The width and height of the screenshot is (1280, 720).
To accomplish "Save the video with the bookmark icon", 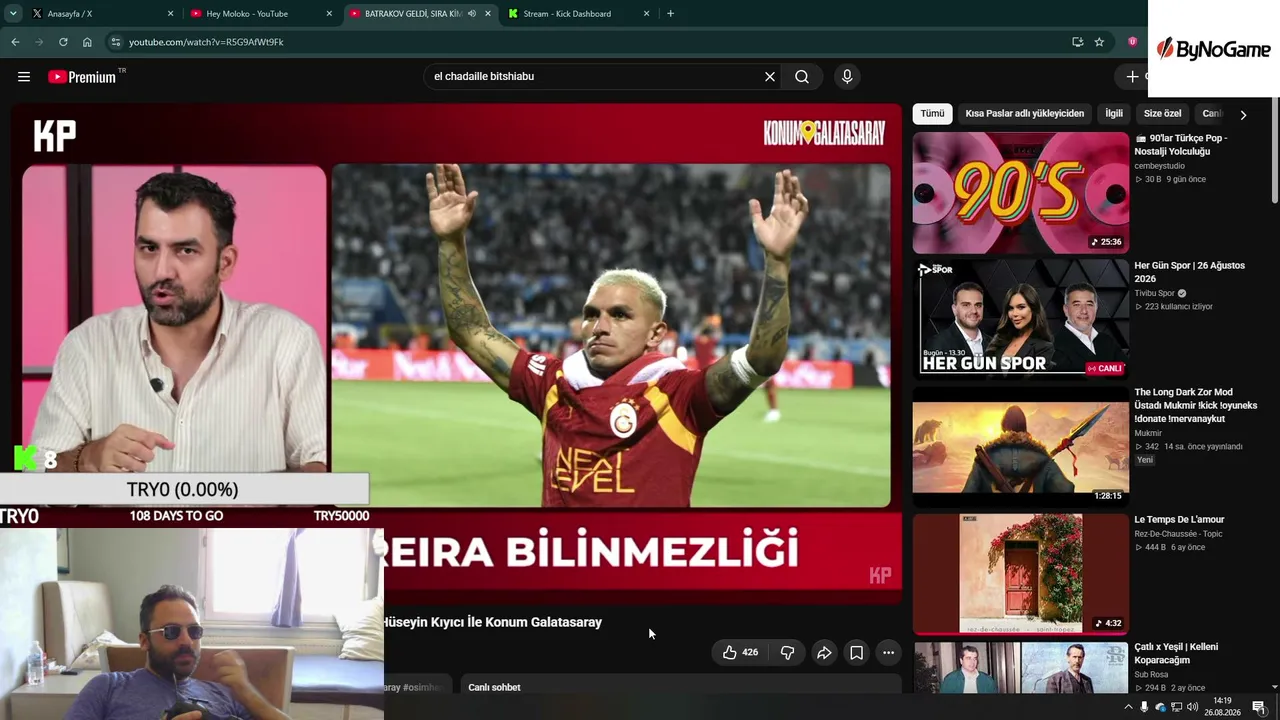I will tap(856, 653).
